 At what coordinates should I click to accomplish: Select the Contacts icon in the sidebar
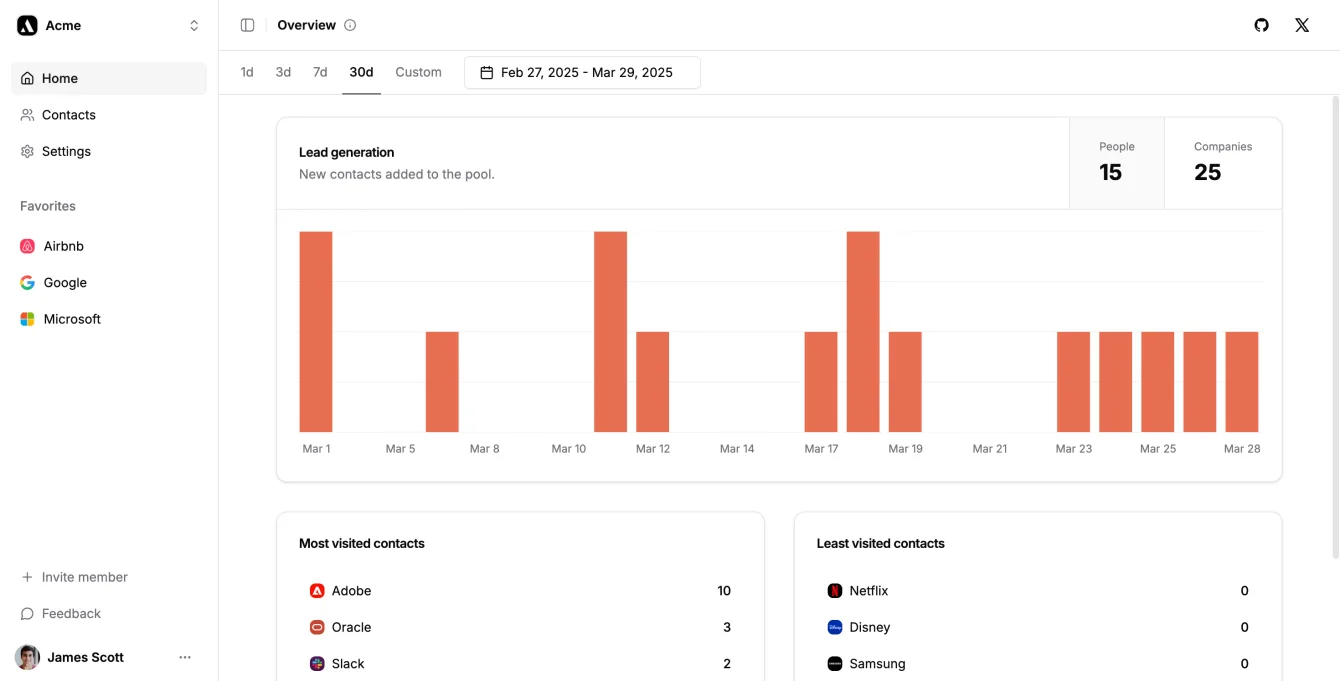(x=27, y=114)
